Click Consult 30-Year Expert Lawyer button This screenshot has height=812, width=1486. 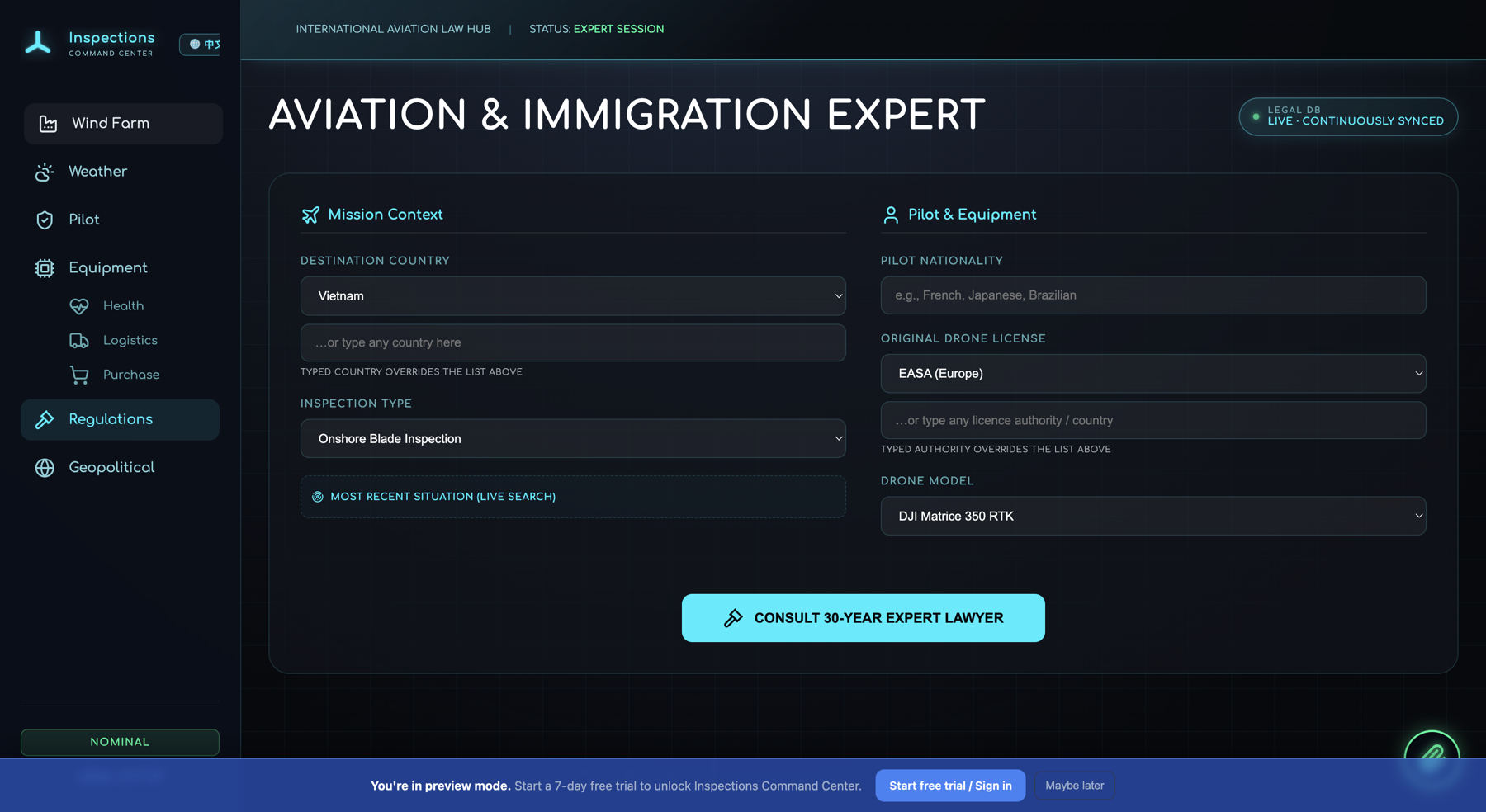[864, 618]
